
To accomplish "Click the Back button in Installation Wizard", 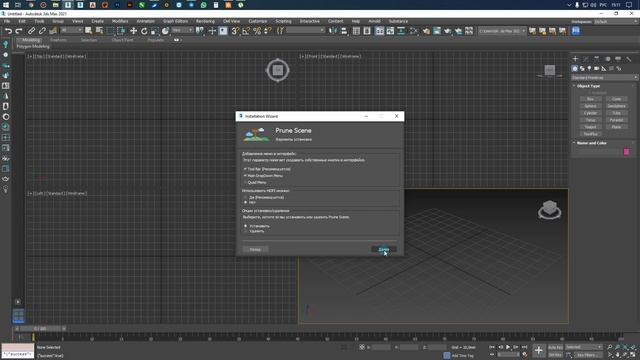I will (256, 249).
